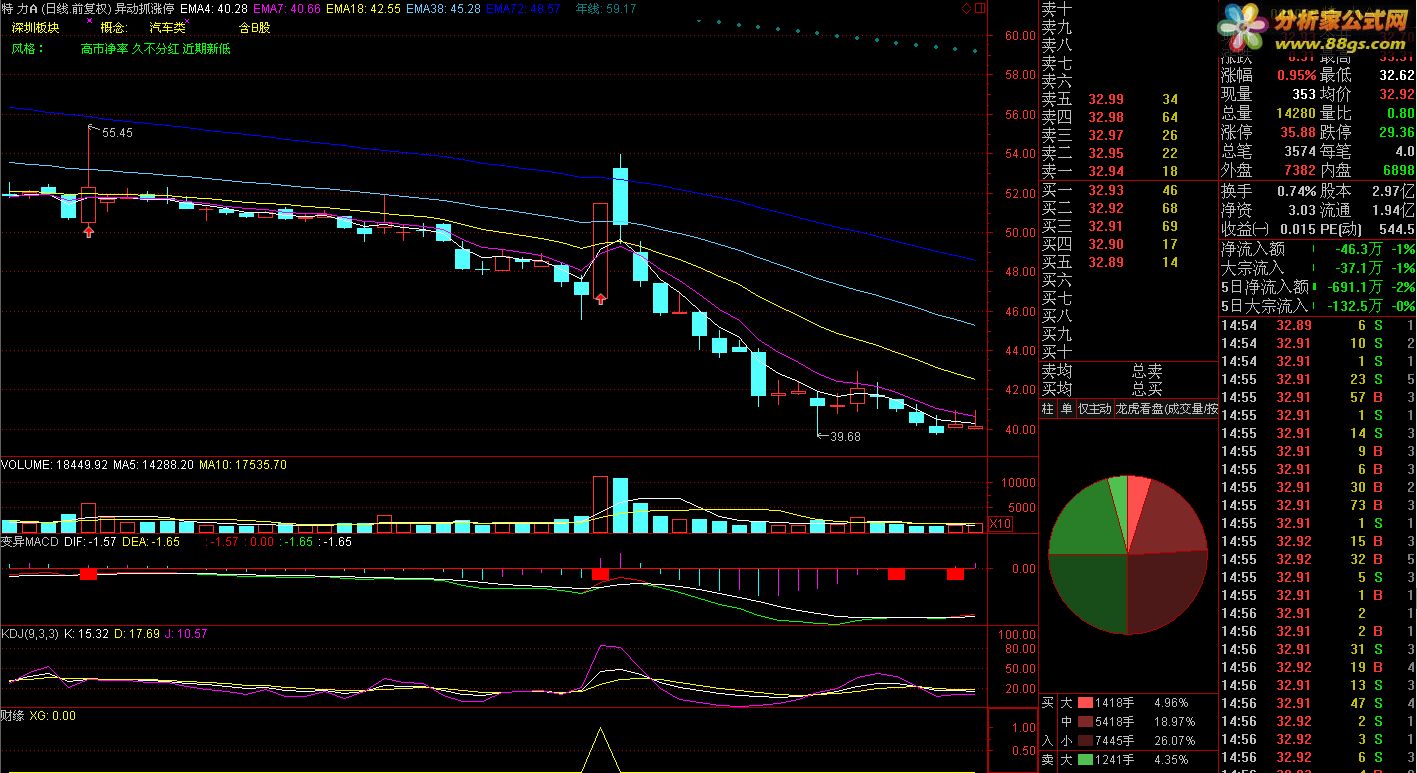Select the 单 display tab
This screenshot has height=773, width=1417.
1066,409
